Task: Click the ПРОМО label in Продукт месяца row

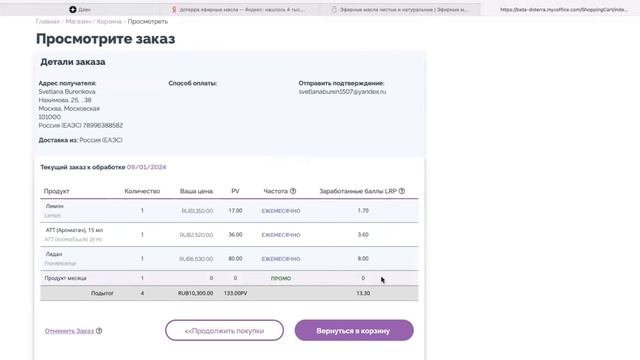Action: (281, 278)
